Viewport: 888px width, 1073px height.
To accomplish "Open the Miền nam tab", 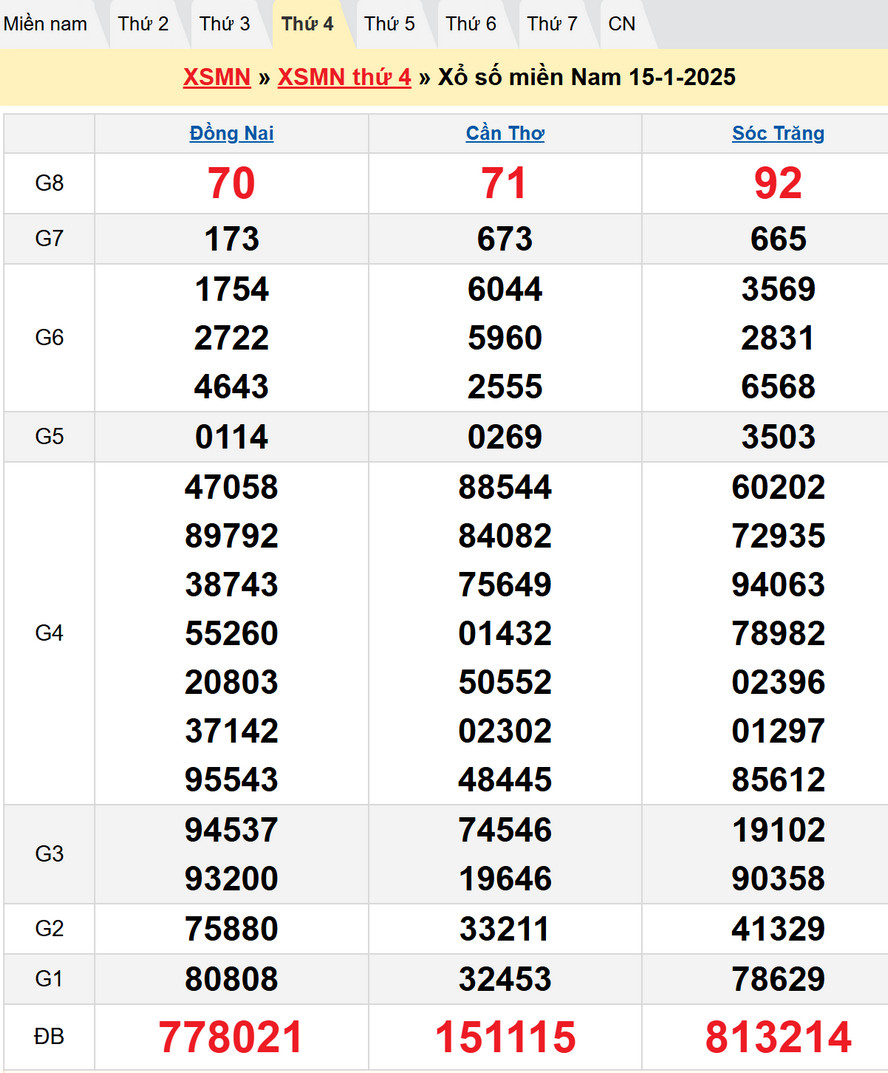I will tap(45, 24).
